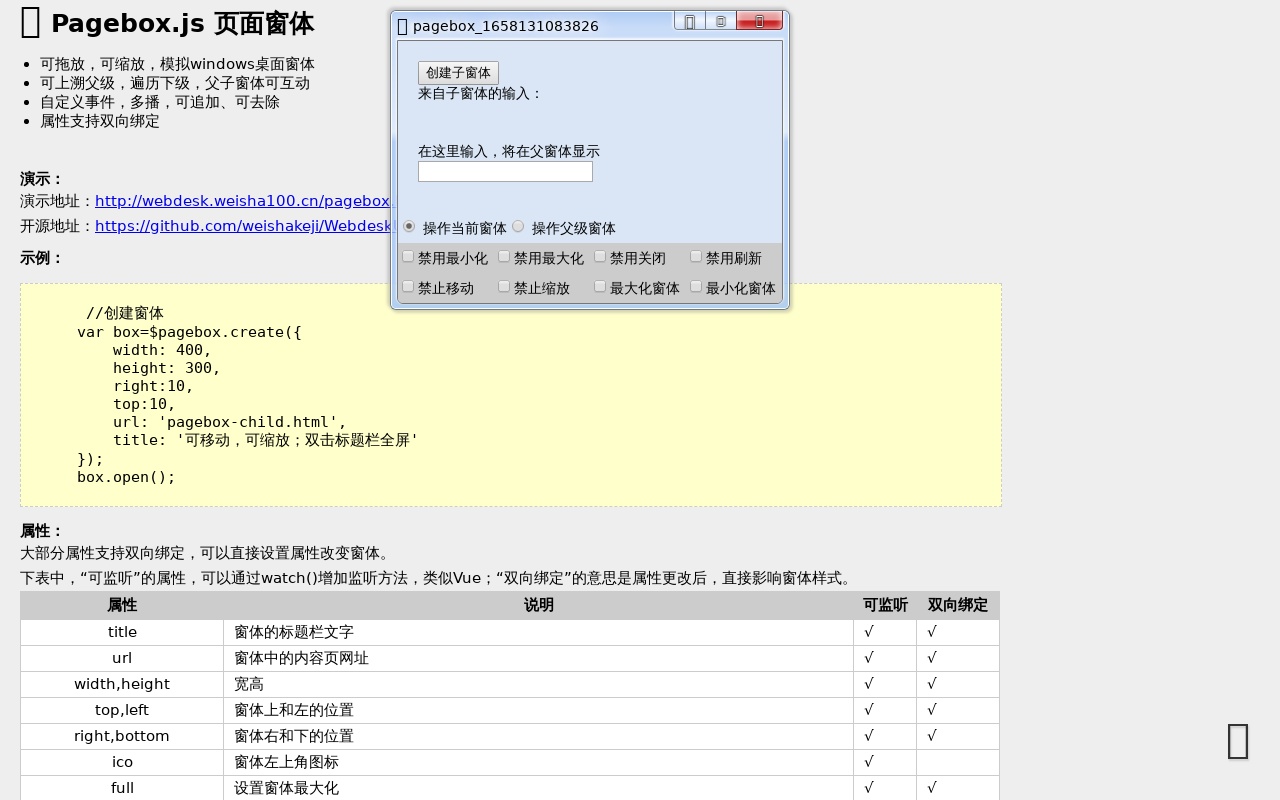Click the 'ico' property cell
The image size is (1280, 800).
point(122,762)
